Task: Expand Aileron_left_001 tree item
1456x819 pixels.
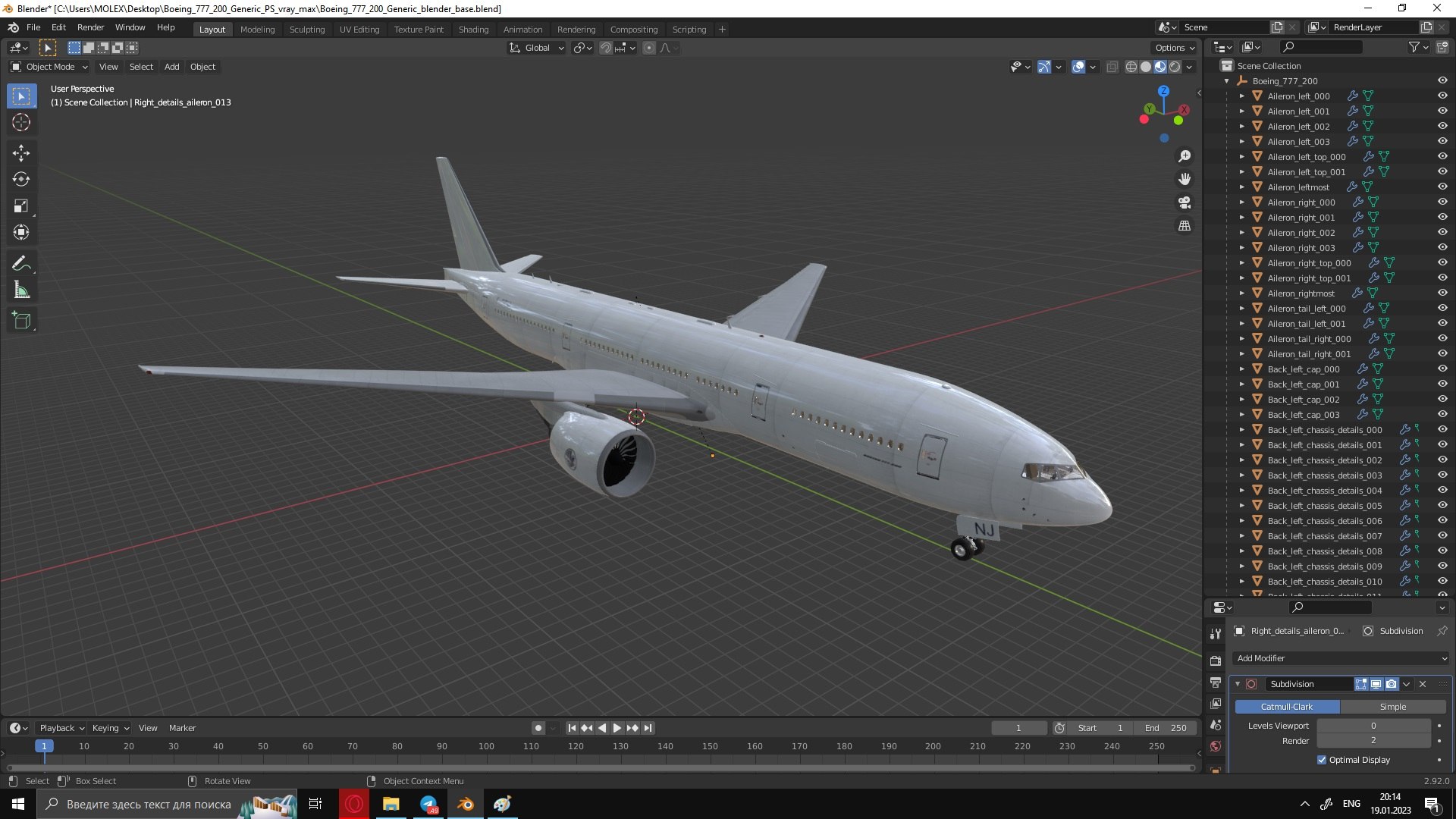Action: 1242,111
